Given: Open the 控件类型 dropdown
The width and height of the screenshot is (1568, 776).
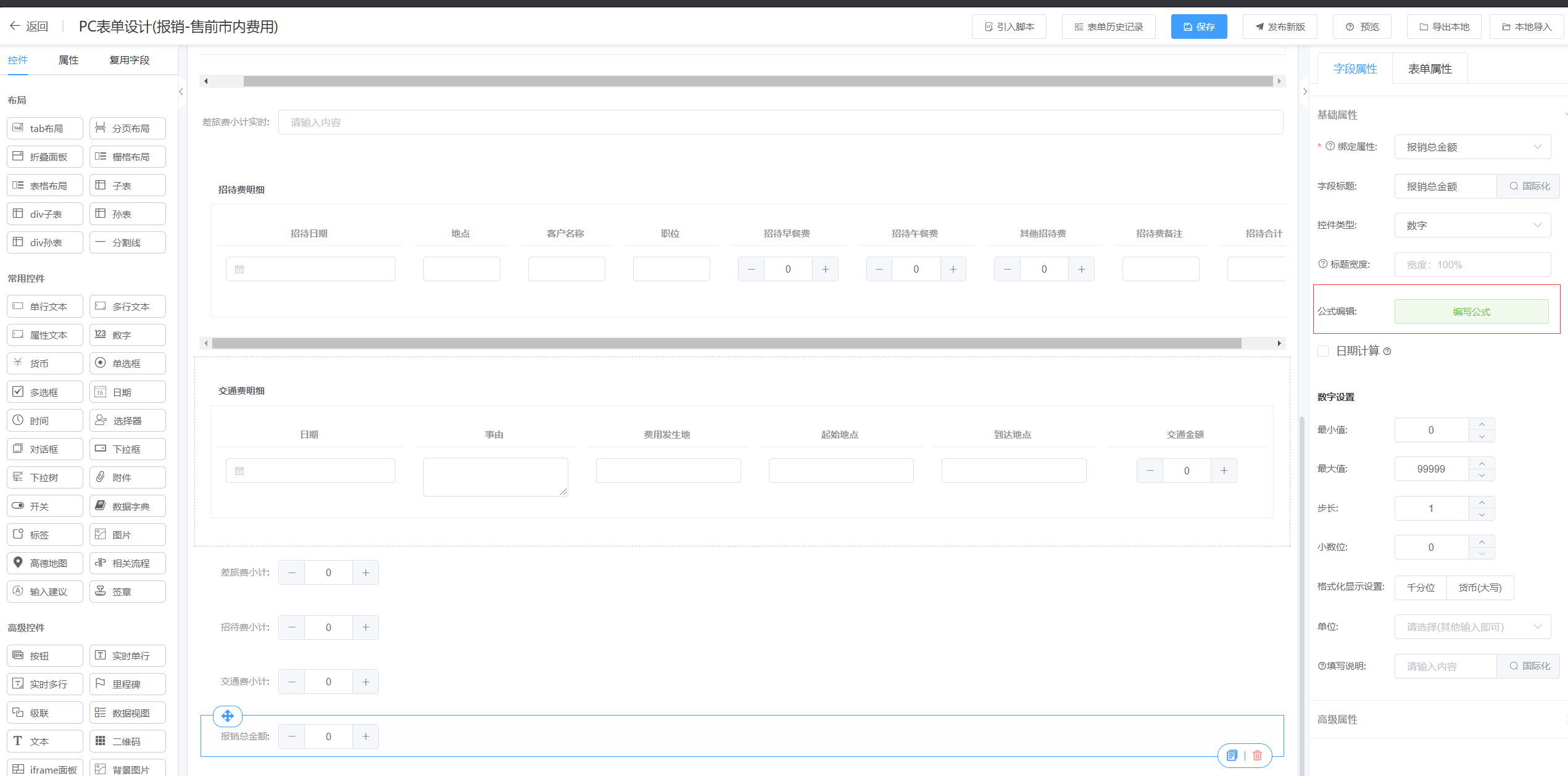Looking at the screenshot, I should (1472, 225).
